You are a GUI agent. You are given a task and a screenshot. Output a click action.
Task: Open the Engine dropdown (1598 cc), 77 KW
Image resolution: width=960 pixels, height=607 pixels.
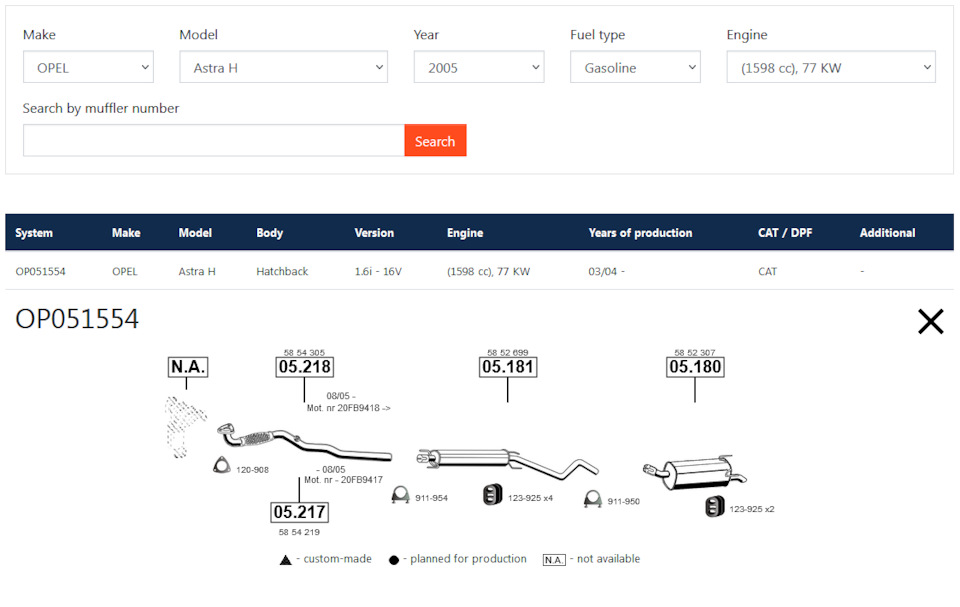(x=830, y=68)
